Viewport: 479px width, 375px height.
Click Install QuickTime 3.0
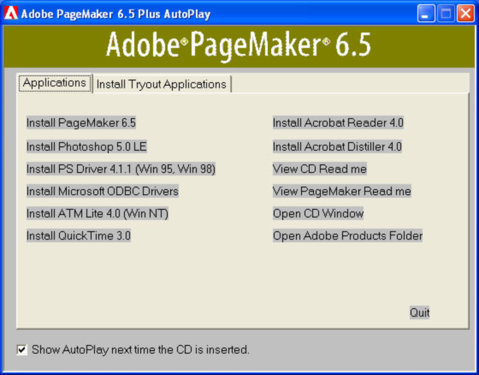click(78, 236)
